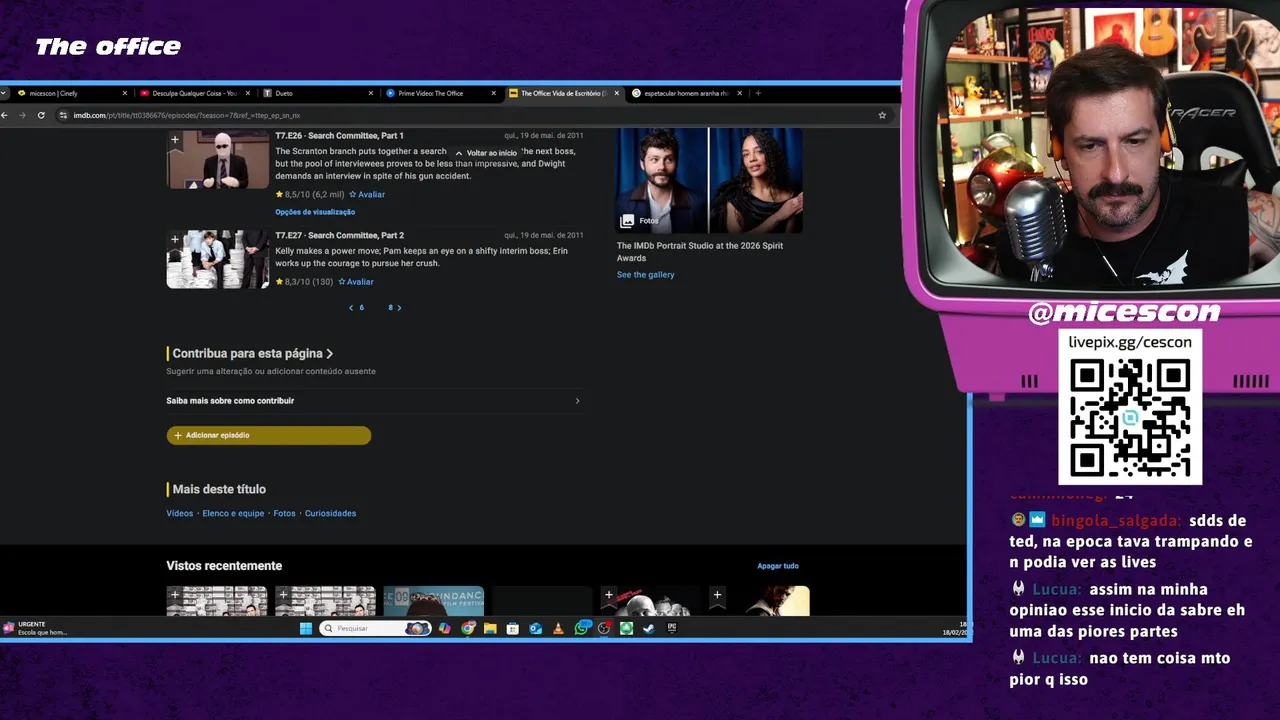Add Search Committee Part 2 to watchlist
This screenshot has height=720, width=1280.
[175, 240]
